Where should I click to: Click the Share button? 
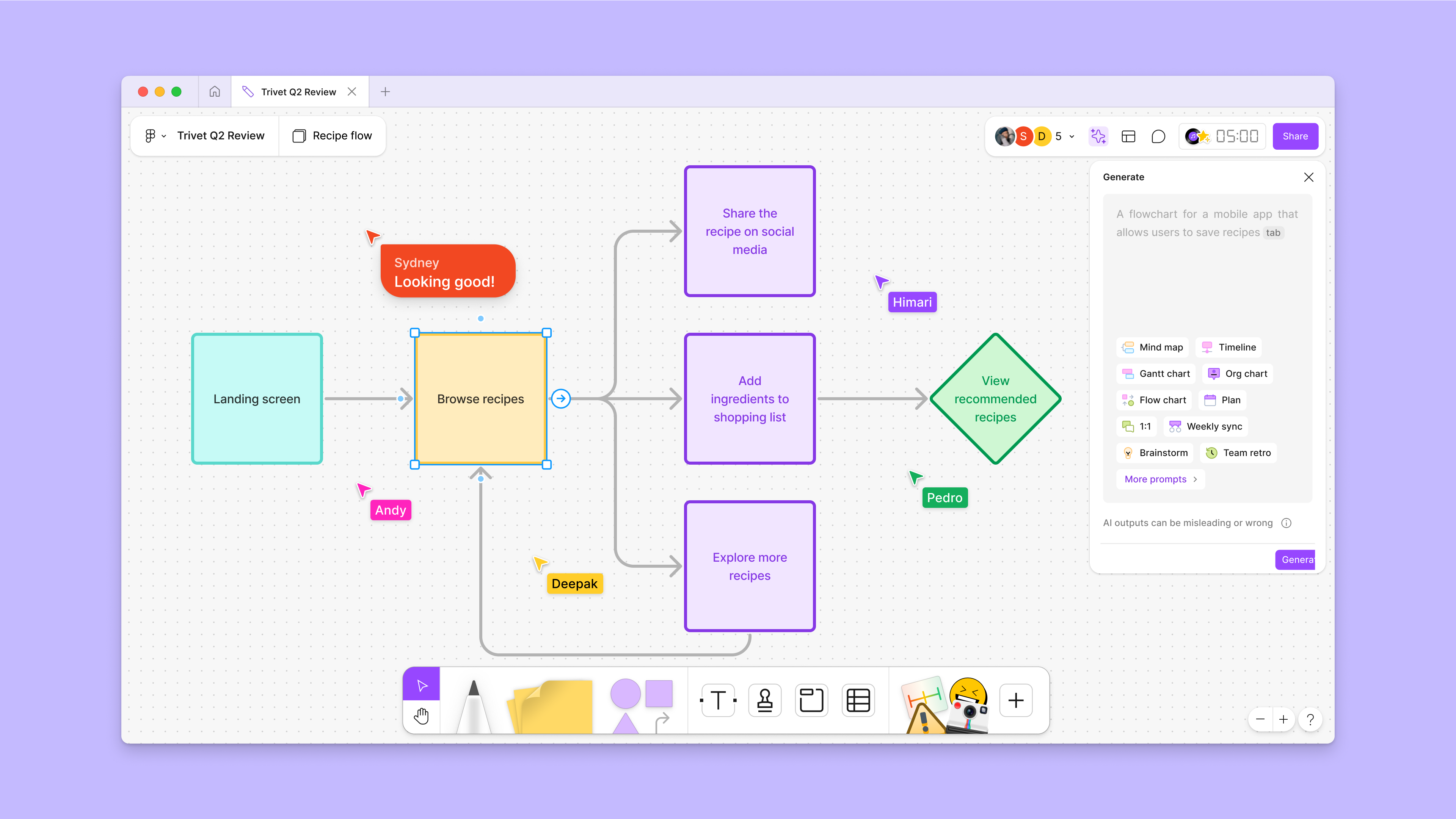[1295, 136]
